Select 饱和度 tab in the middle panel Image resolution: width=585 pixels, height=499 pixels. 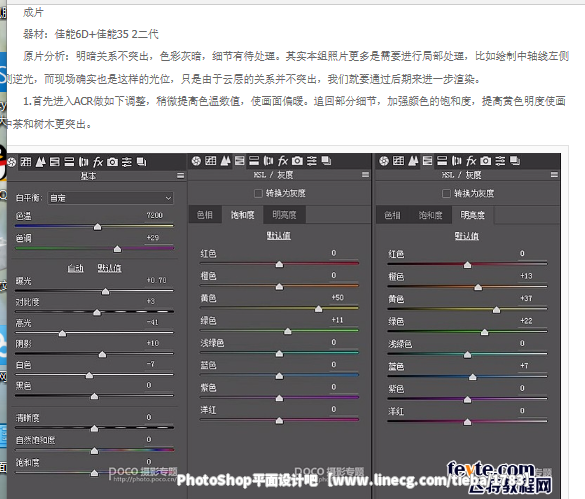[x=243, y=215]
